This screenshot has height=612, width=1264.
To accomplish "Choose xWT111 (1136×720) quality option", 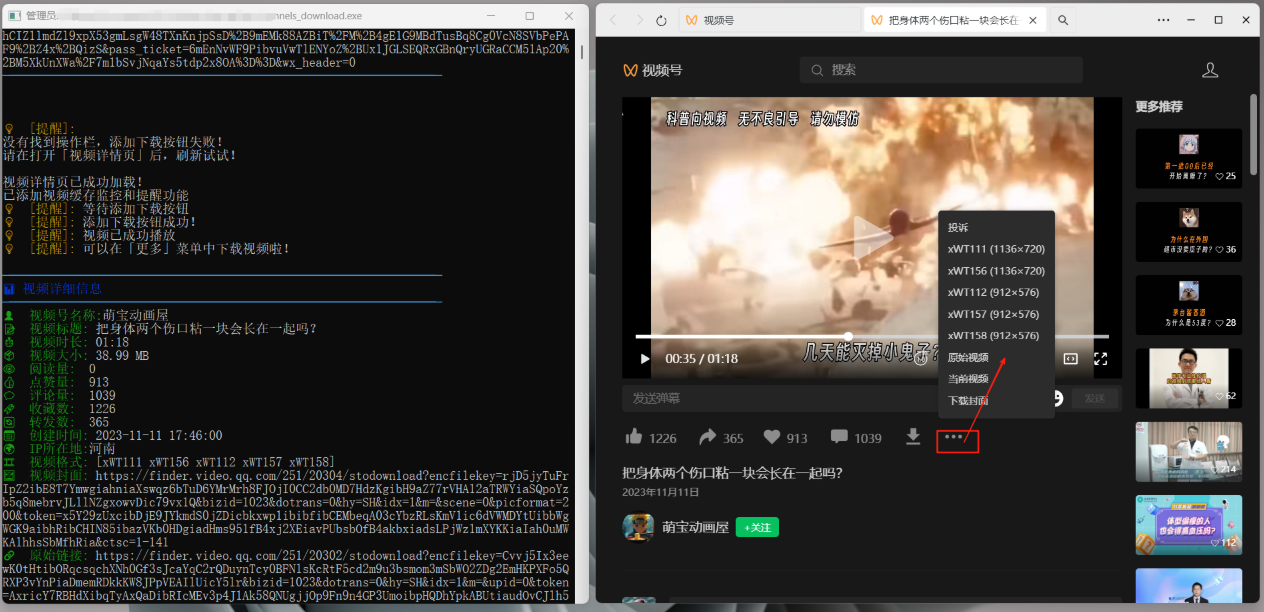I will click(x=996, y=249).
